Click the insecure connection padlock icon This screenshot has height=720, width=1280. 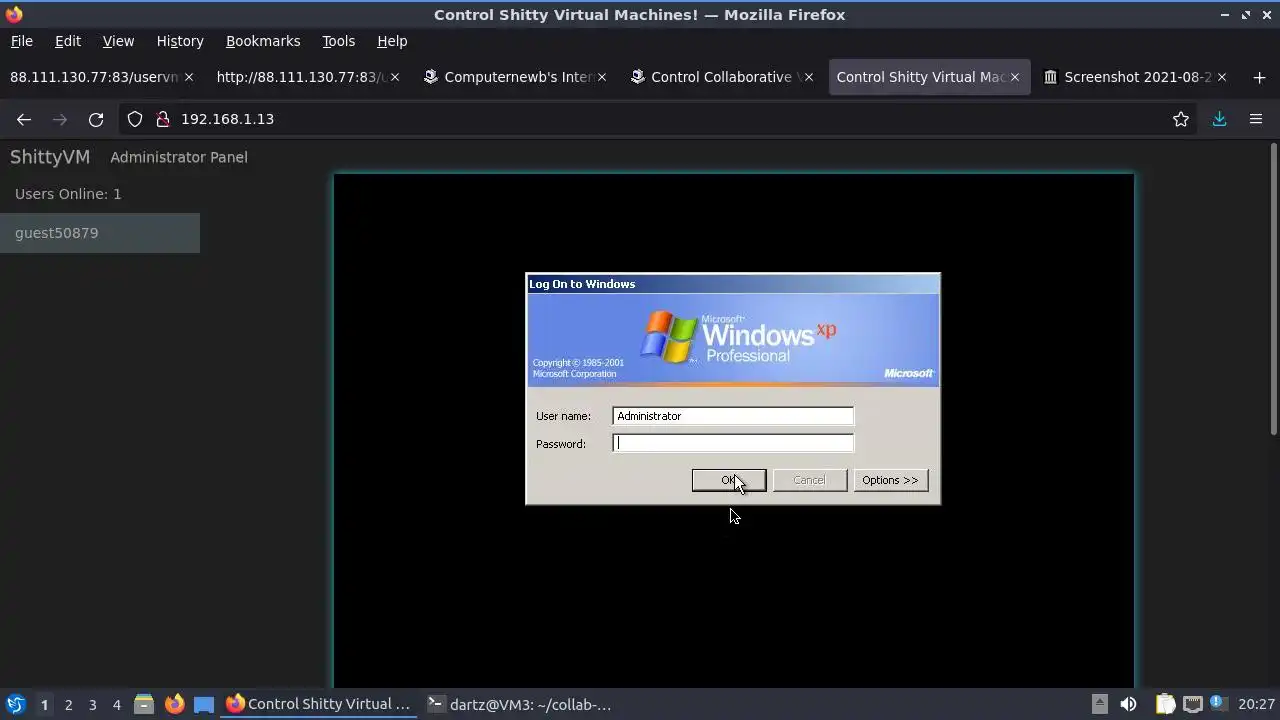pyautogui.click(x=162, y=119)
